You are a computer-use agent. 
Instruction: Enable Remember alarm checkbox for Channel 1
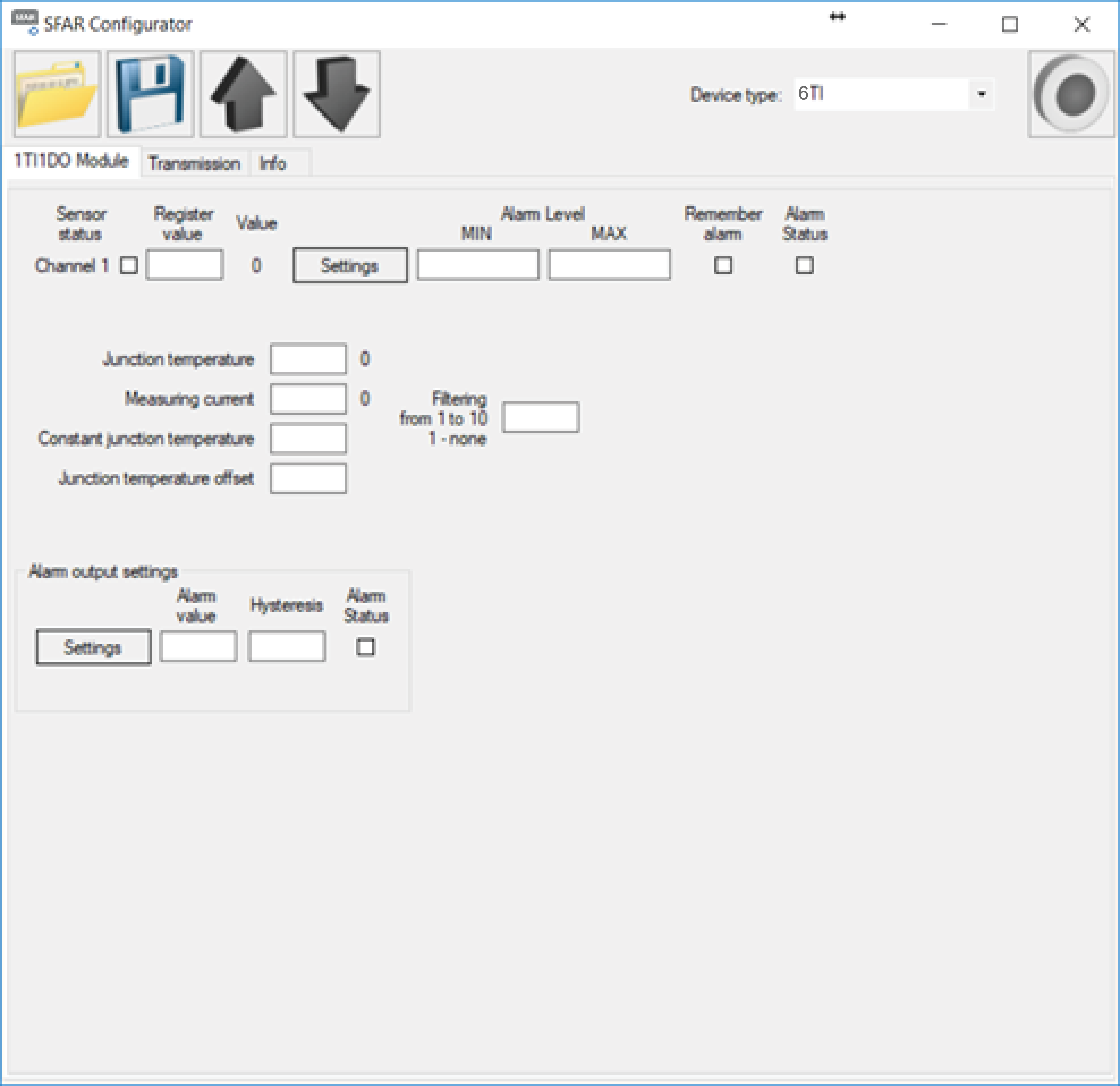pyautogui.click(x=723, y=265)
